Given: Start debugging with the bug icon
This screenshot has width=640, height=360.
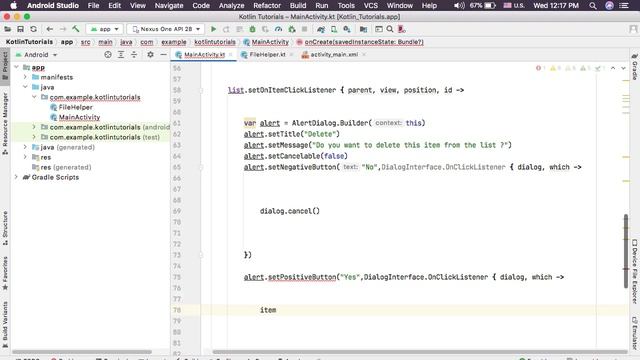Looking at the screenshot, I should (252, 29).
